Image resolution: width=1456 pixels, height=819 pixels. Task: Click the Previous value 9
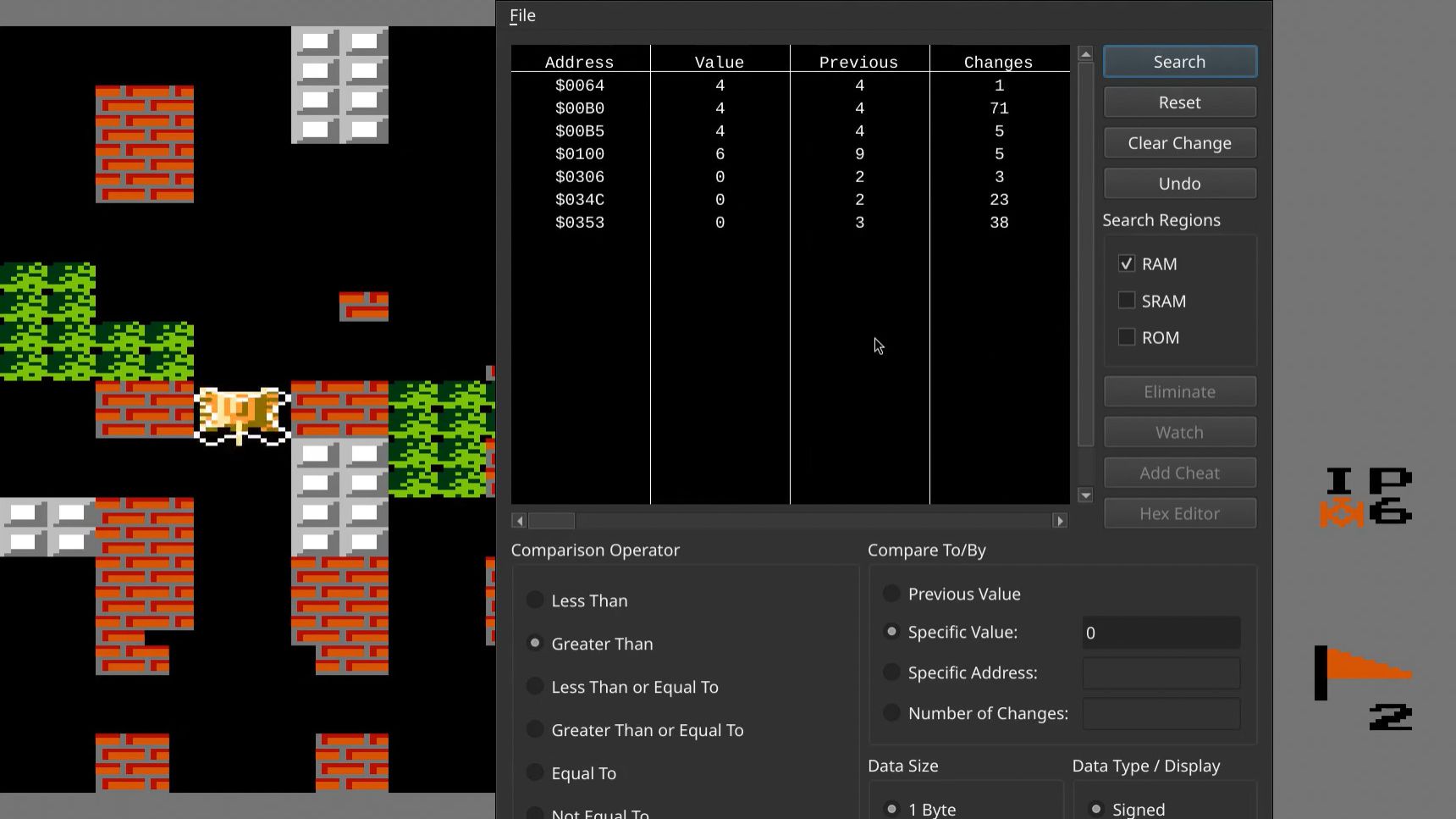pyautogui.click(x=859, y=154)
